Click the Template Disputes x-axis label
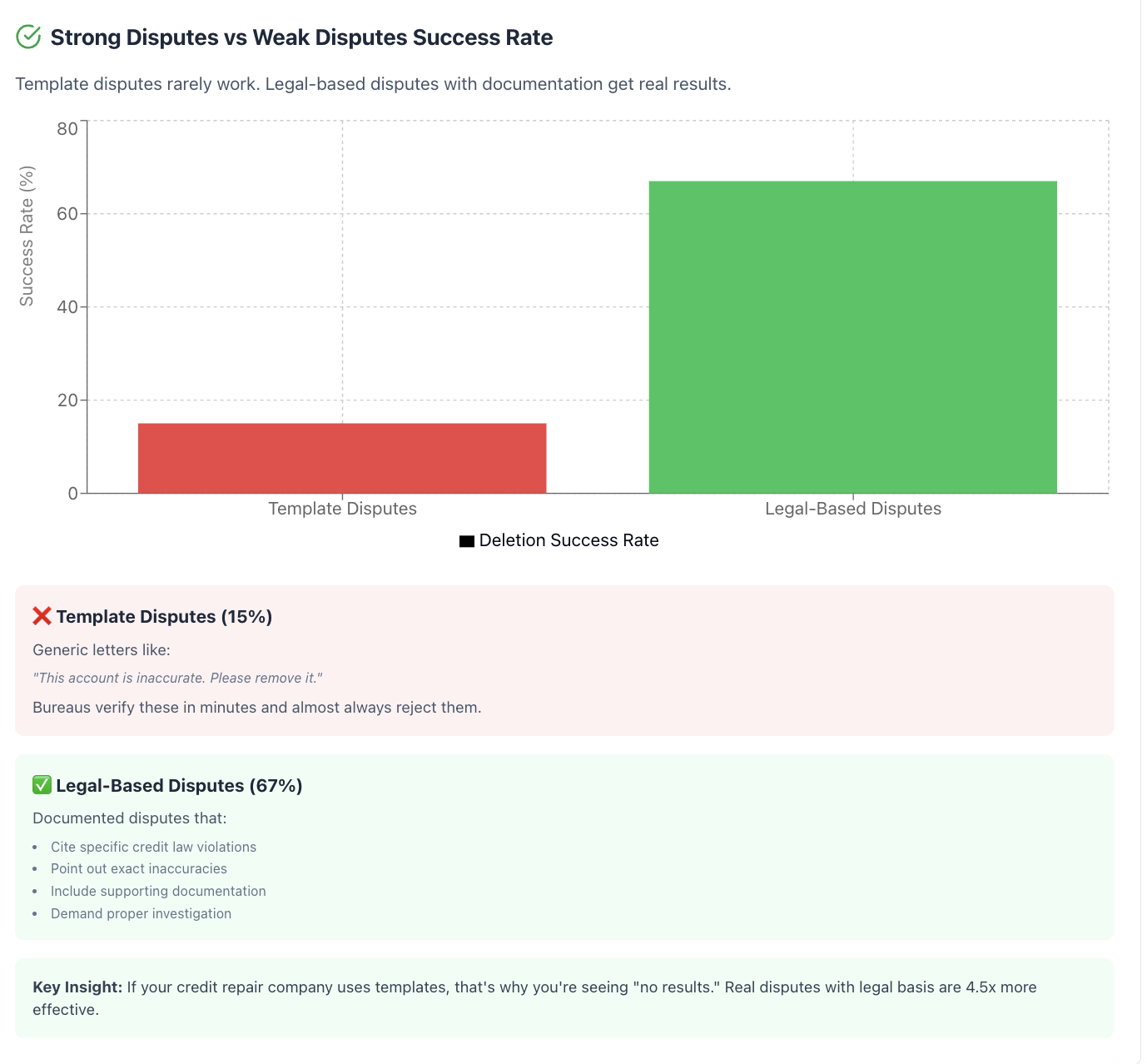Image resolution: width=1147 pixels, height=1064 pixels. (x=342, y=509)
